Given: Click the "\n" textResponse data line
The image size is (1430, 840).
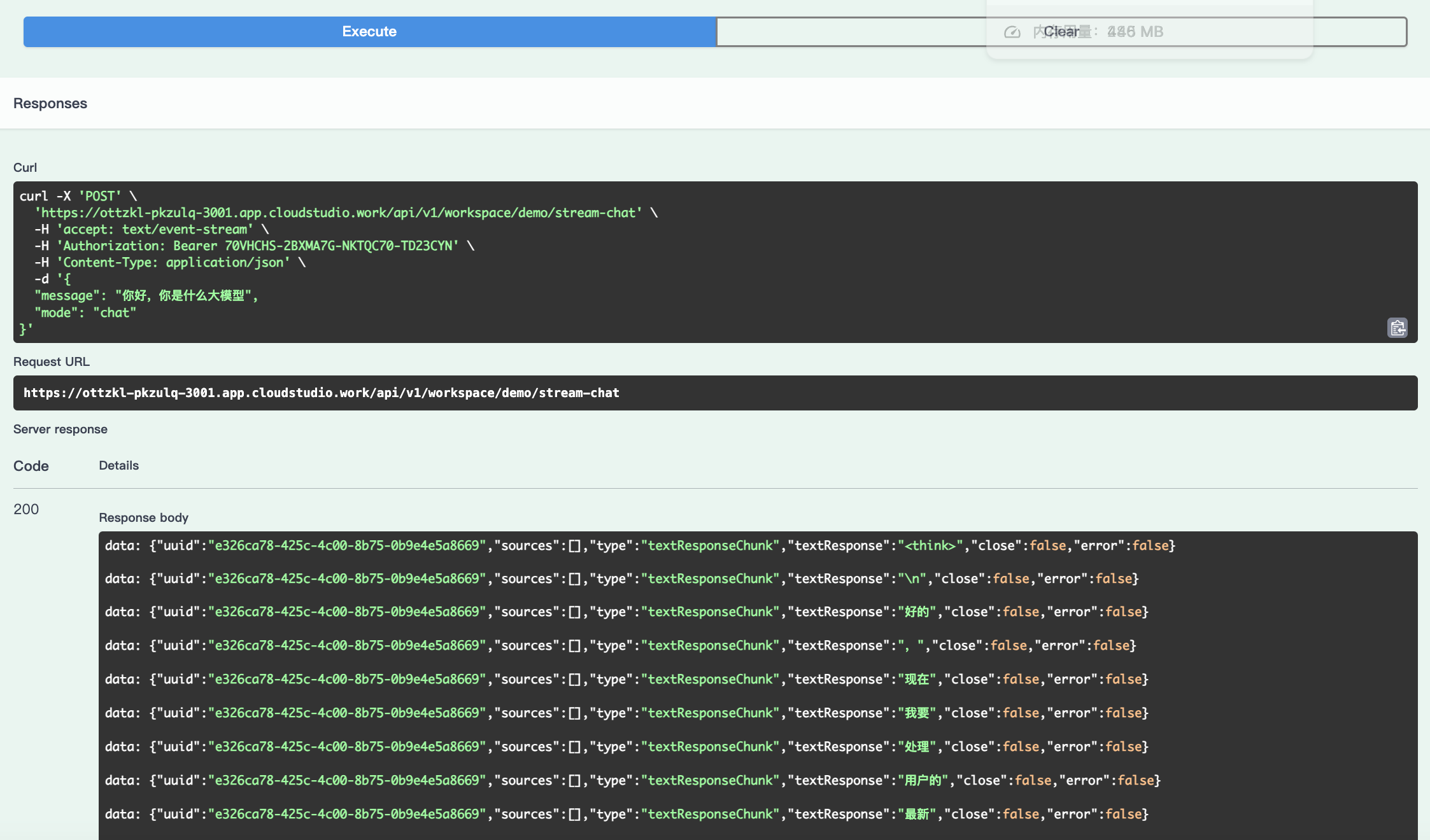Looking at the screenshot, I should tap(621, 578).
